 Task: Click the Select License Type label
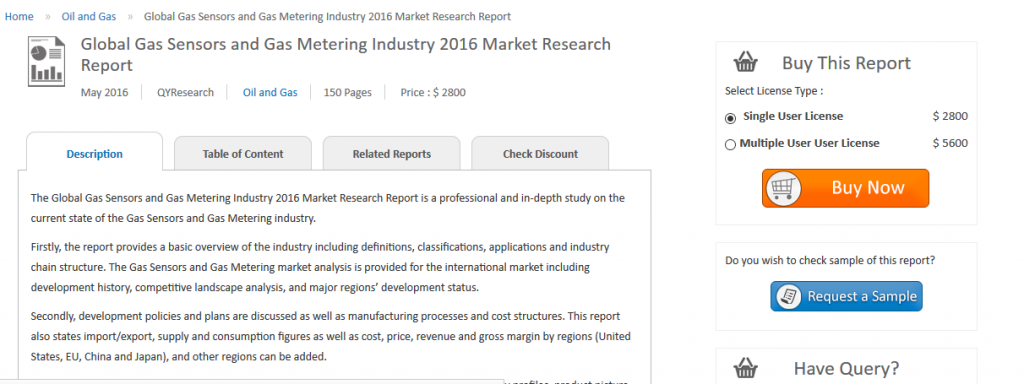tap(774, 91)
